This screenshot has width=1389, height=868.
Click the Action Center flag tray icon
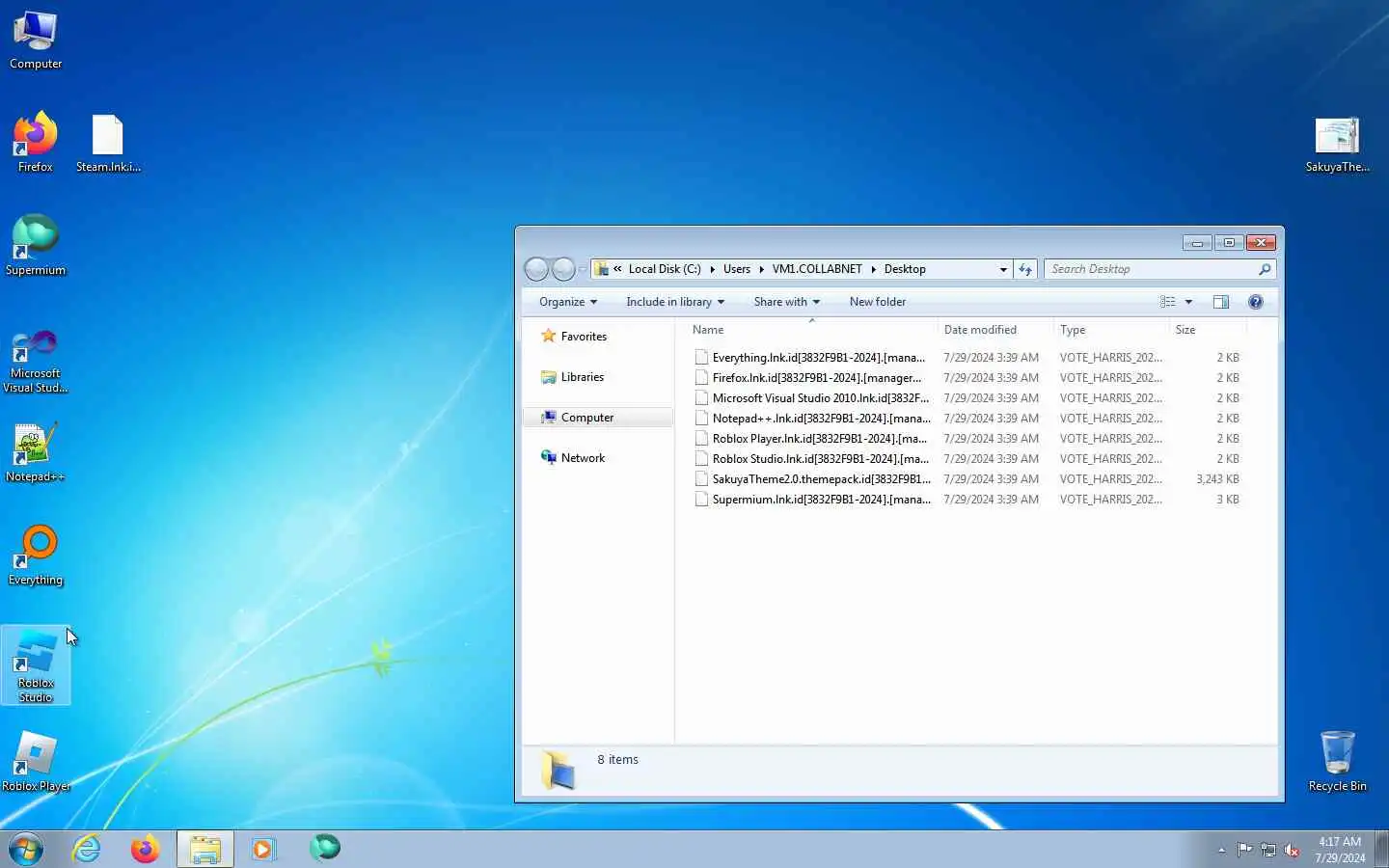[x=1245, y=850]
